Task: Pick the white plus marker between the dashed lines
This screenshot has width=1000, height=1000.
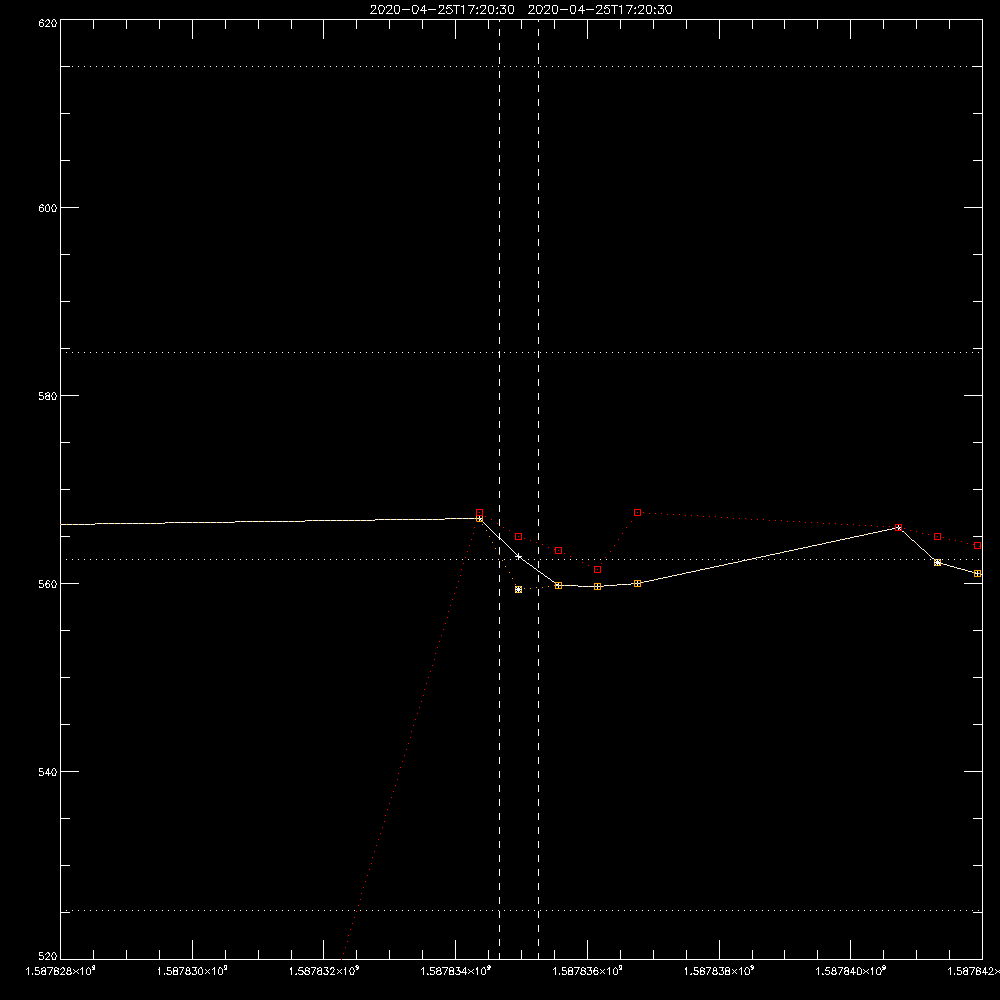Action: click(x=518, y=557)
